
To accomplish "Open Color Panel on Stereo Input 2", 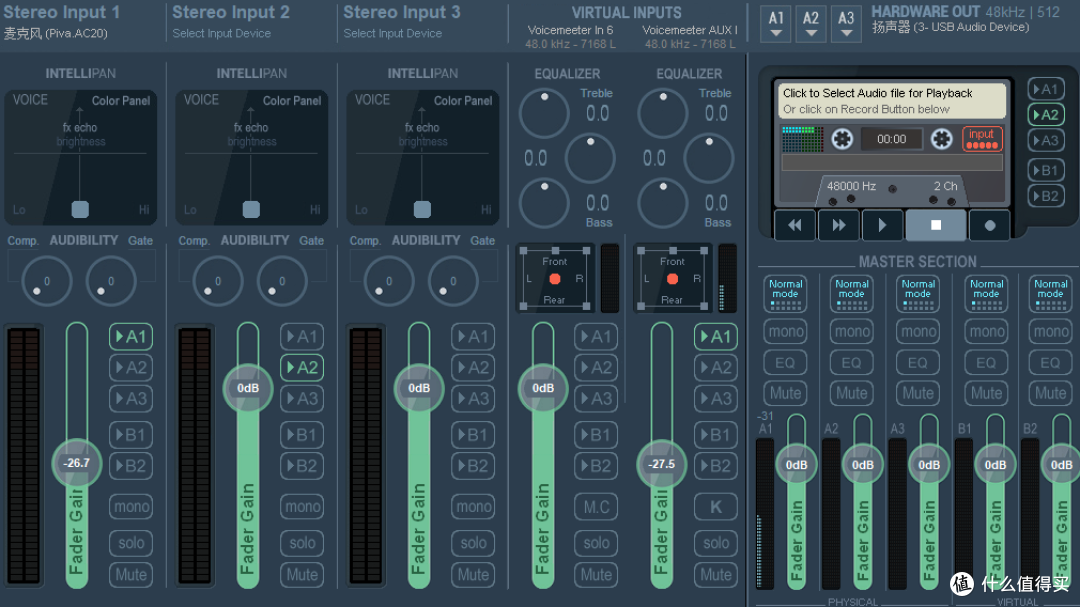I will 292,101.
